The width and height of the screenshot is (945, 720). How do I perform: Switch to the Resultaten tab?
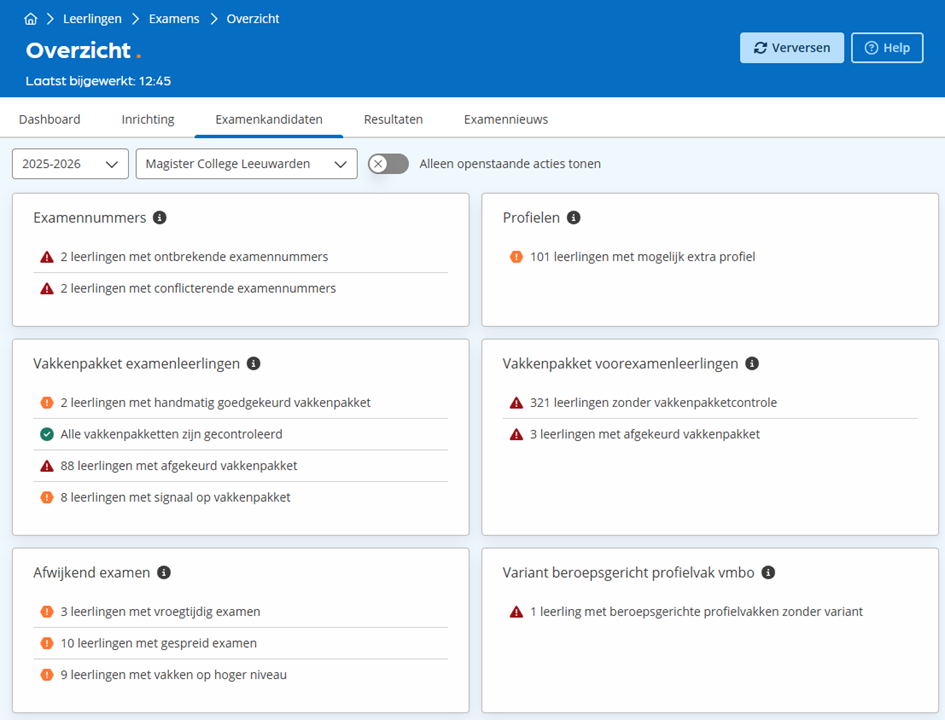point(393,119)
